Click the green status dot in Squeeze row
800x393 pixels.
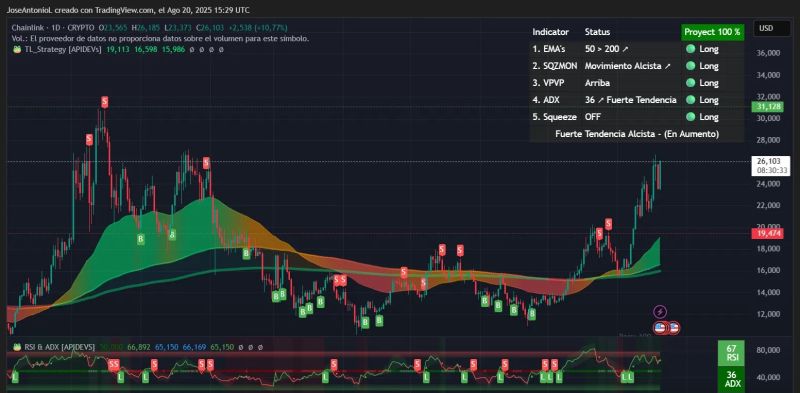[x=690, y=117]
